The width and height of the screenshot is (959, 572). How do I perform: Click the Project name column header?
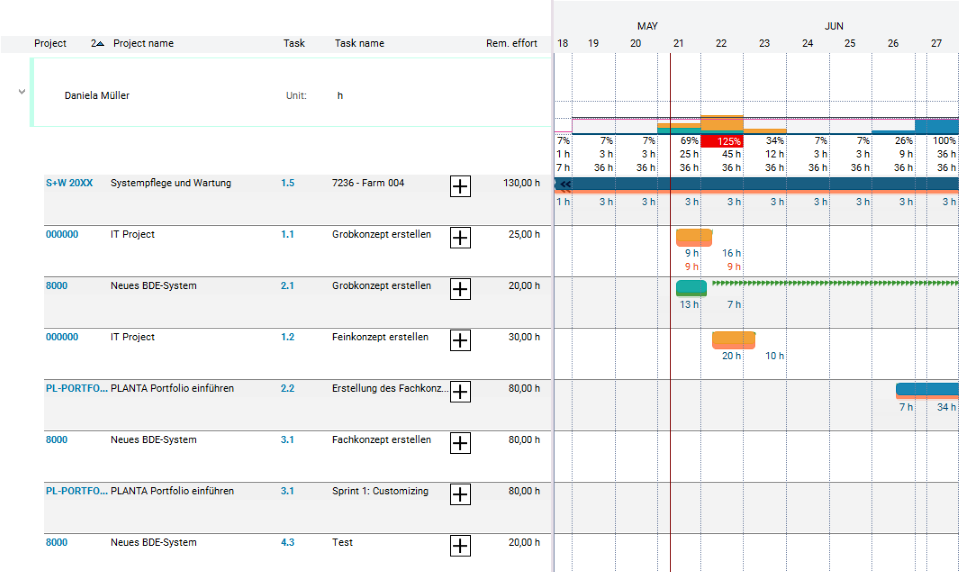click(x=143, y=44)
